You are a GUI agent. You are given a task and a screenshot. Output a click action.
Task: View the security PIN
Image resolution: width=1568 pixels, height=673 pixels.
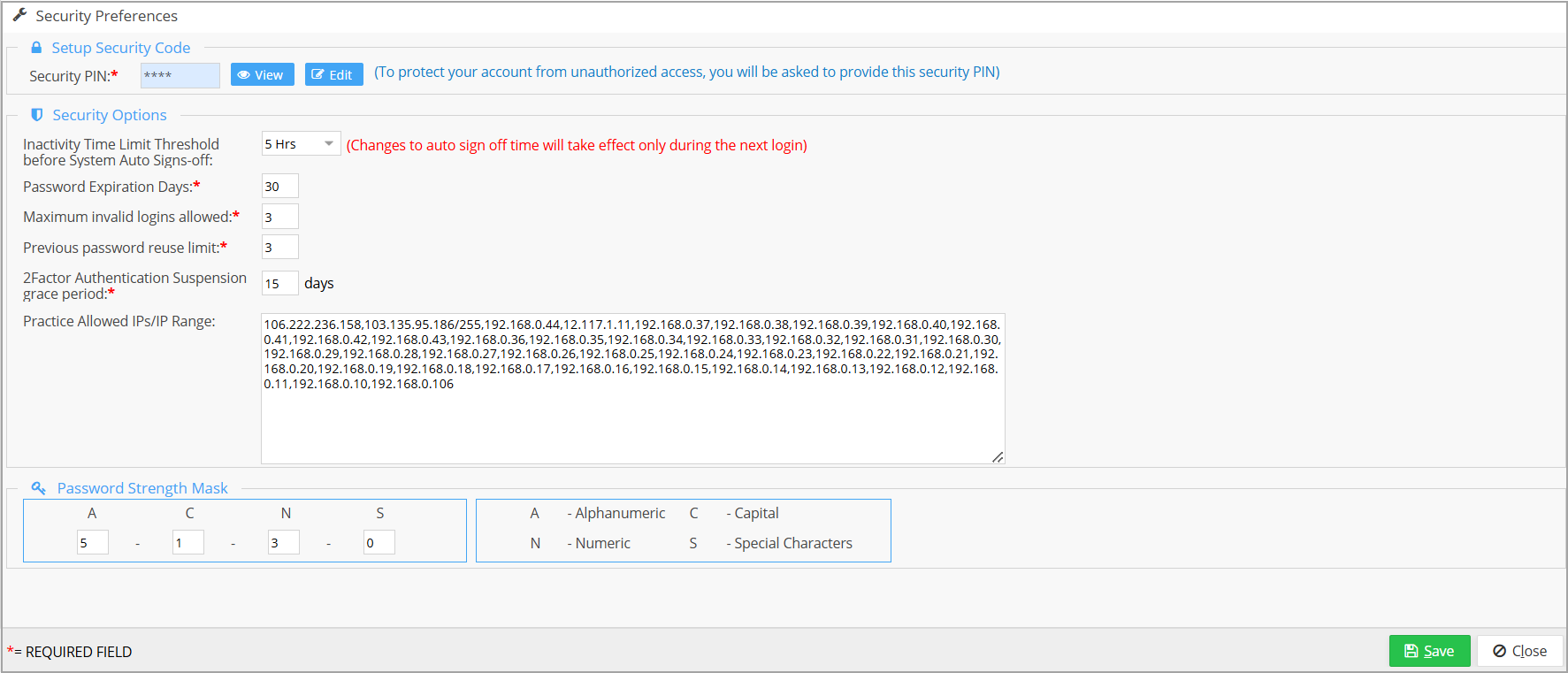click(x=261, y=75)
